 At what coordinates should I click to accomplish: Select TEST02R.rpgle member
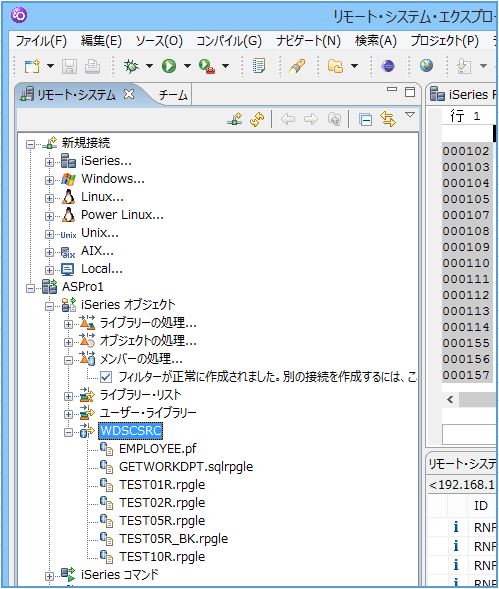click(x=162, y=503)
